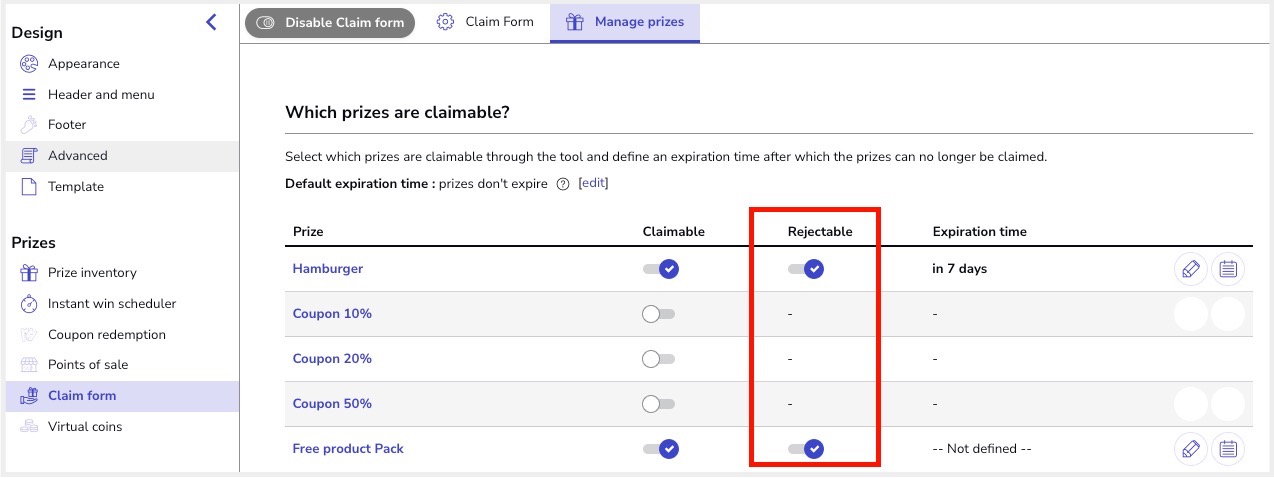The height and width of the screenshot is (478, 1274).
Task: Click the edit link for default expiration
Action: (x=593, y=183)
